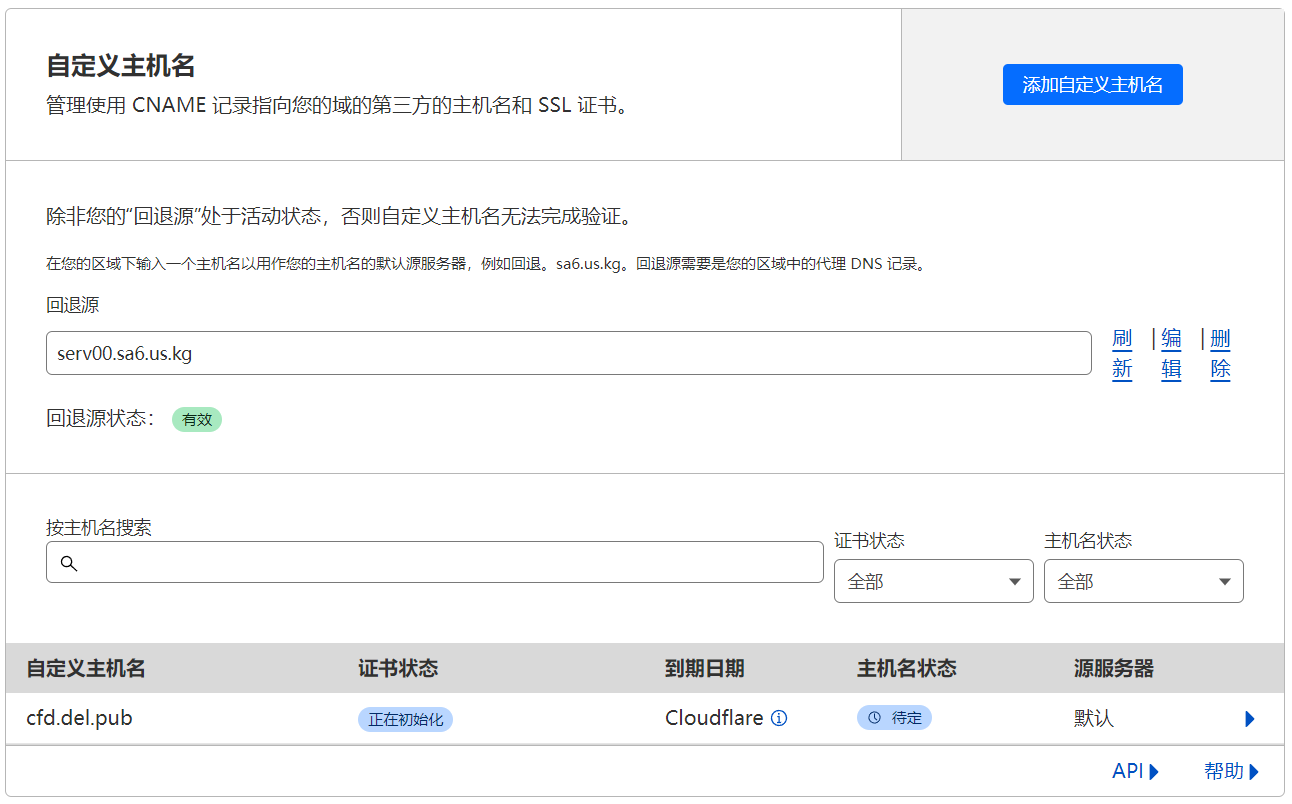Image resolution: width=1292 pixels, height=804 pixels.
Task: Click the info icon next to Cloudflare
Action: tap(780, 718)
